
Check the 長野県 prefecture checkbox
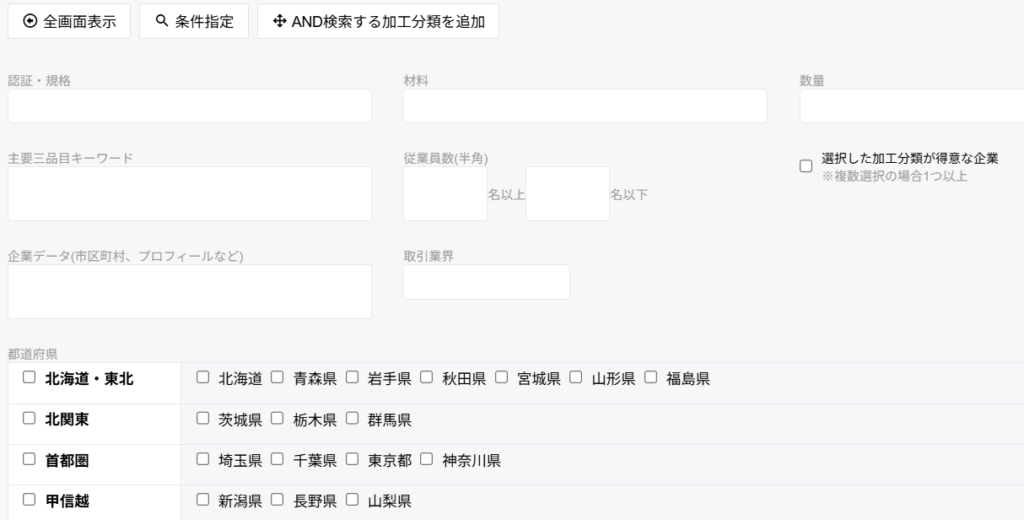278,499
